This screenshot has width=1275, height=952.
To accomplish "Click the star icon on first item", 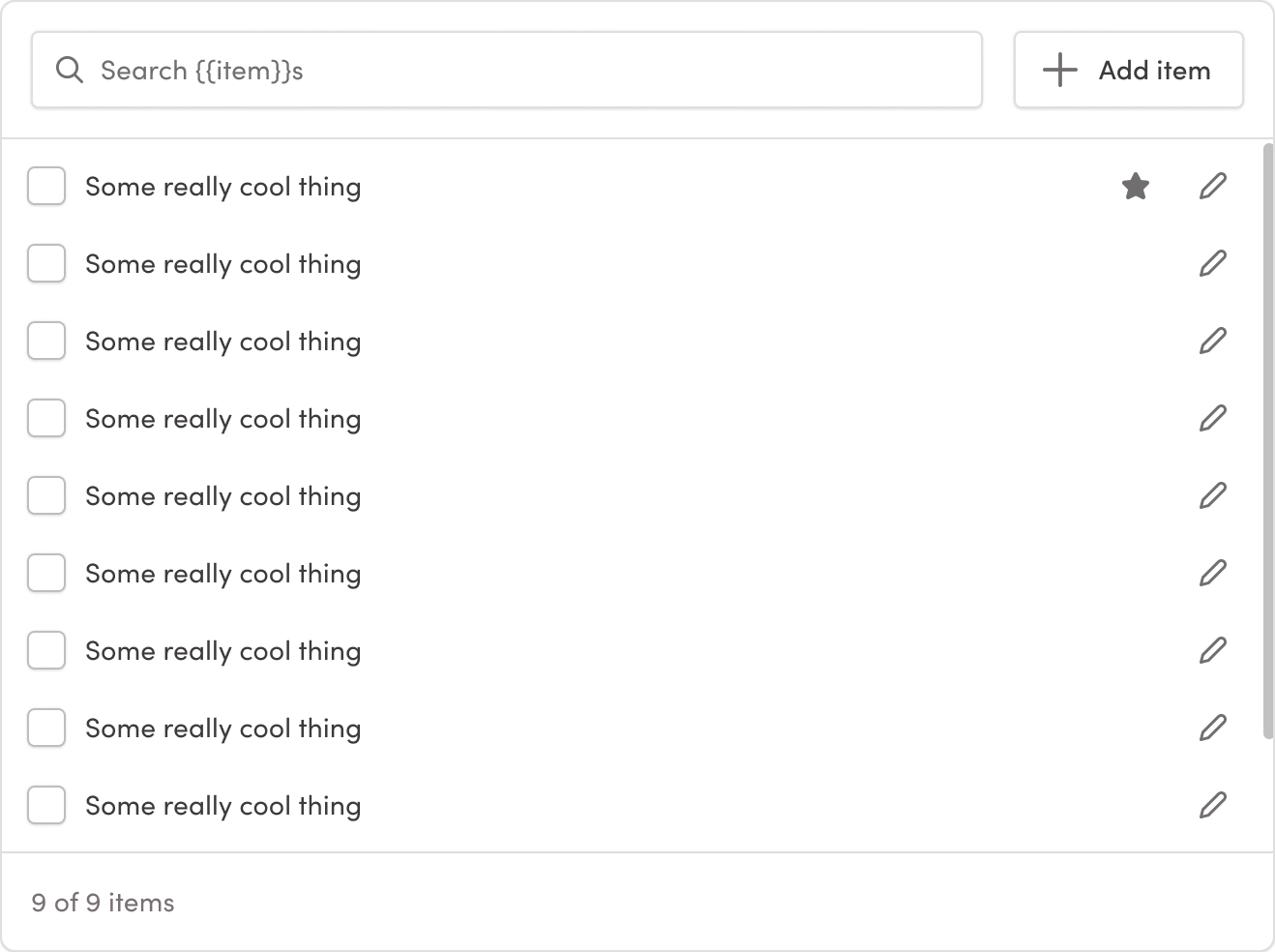I will pyautogui.click(x=1136, y=186).
